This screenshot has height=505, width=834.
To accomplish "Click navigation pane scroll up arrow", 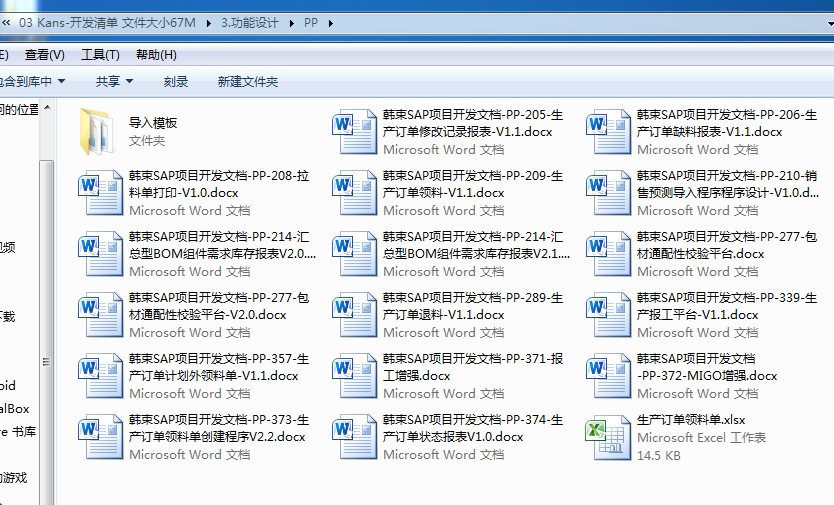I will tap(47, 107).
